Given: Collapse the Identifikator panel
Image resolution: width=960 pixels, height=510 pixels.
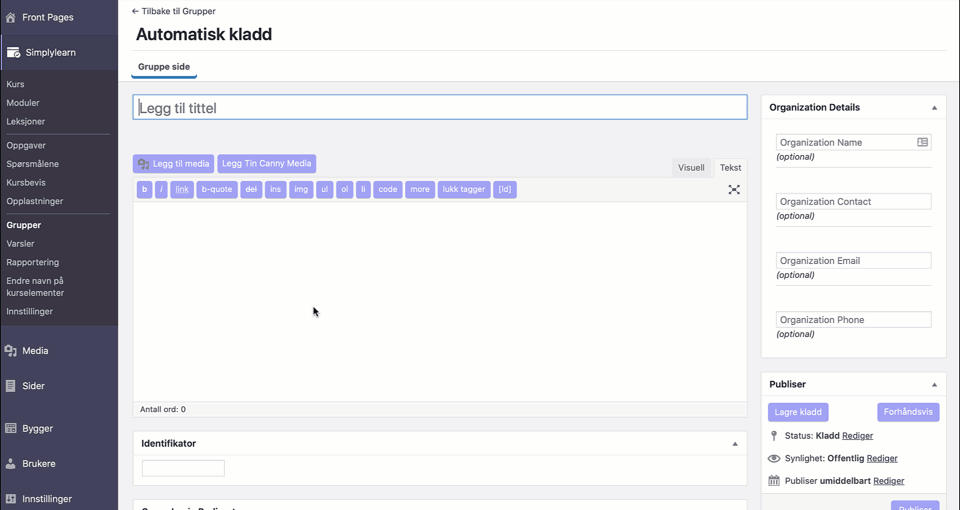Looking at the screenshot, I should coord(735,444).
